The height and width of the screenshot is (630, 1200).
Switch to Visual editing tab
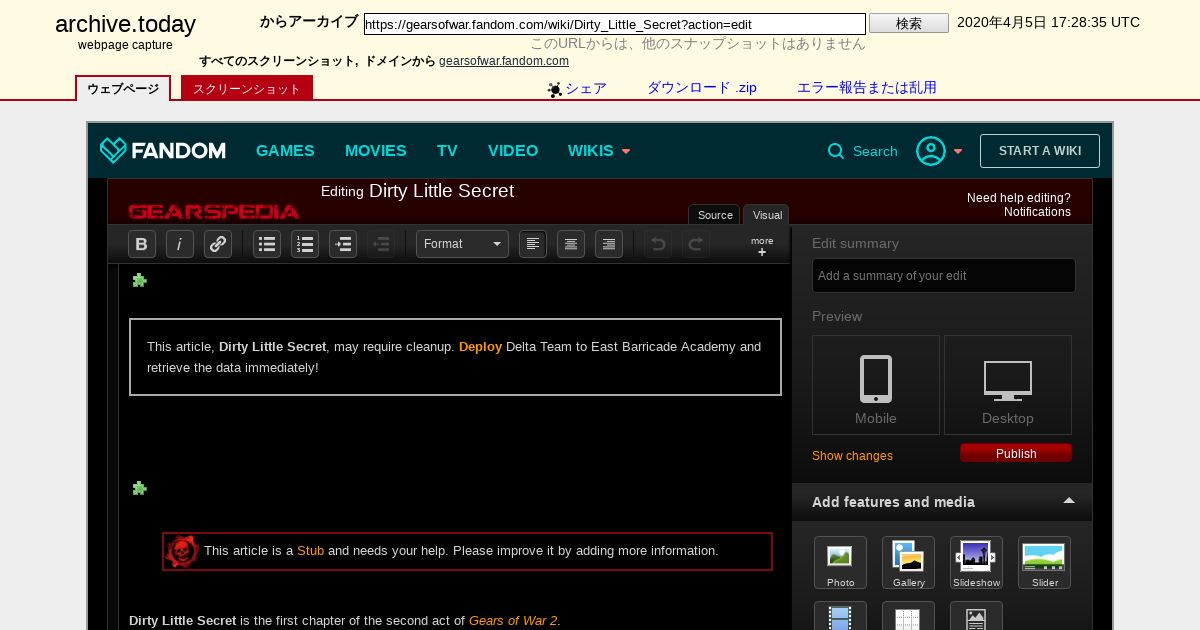coord(767,215)
